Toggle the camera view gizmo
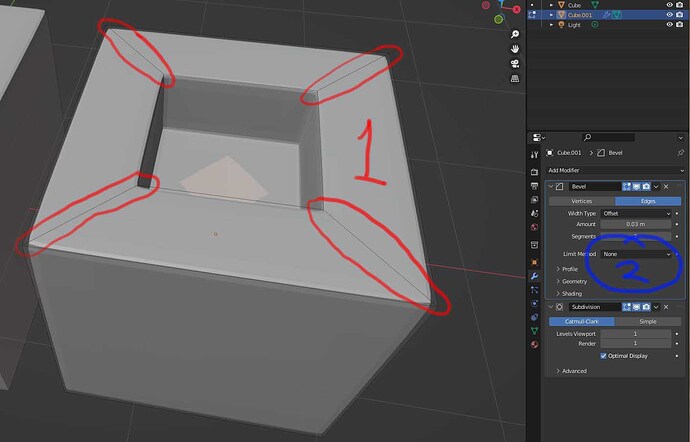 pos(515,64)
